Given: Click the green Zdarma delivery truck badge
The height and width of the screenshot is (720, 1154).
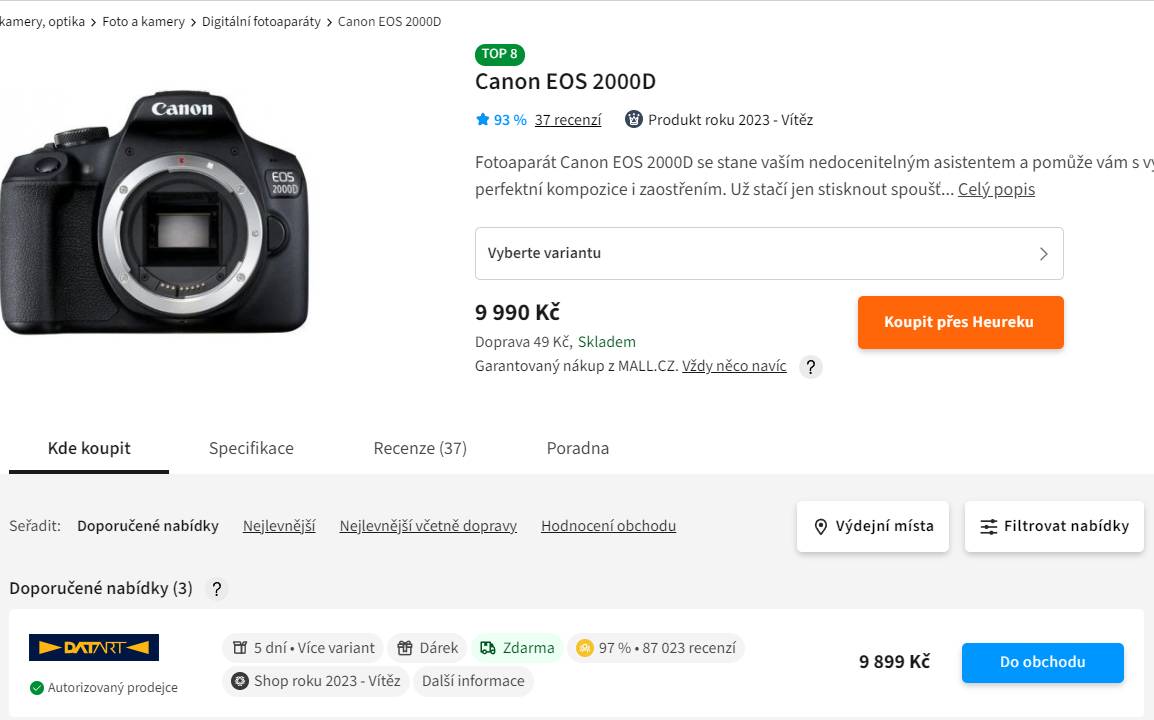Looking at the screenshot, I should [x=517, y=648].
